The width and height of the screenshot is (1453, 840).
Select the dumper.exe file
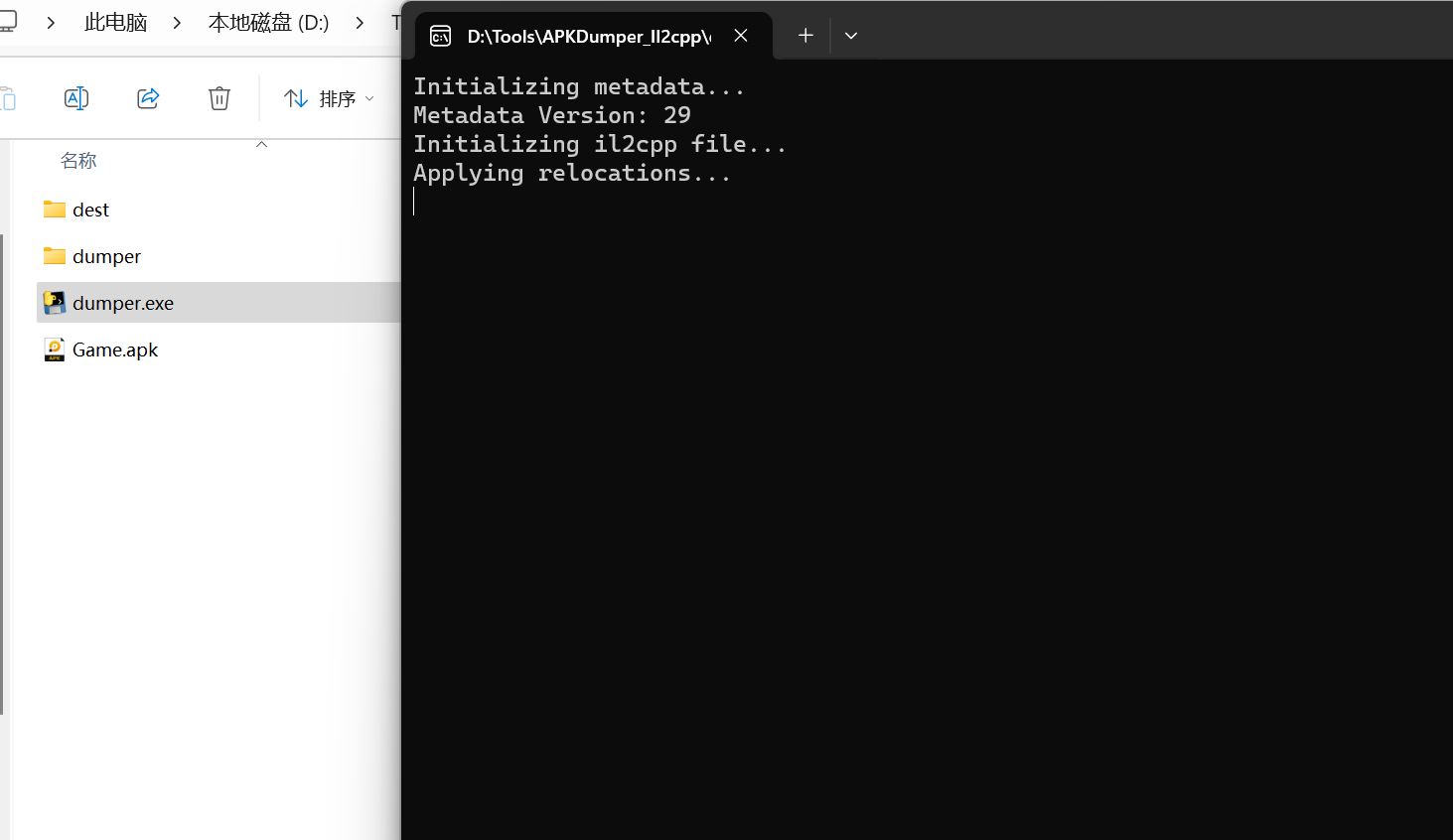point(218,303)
